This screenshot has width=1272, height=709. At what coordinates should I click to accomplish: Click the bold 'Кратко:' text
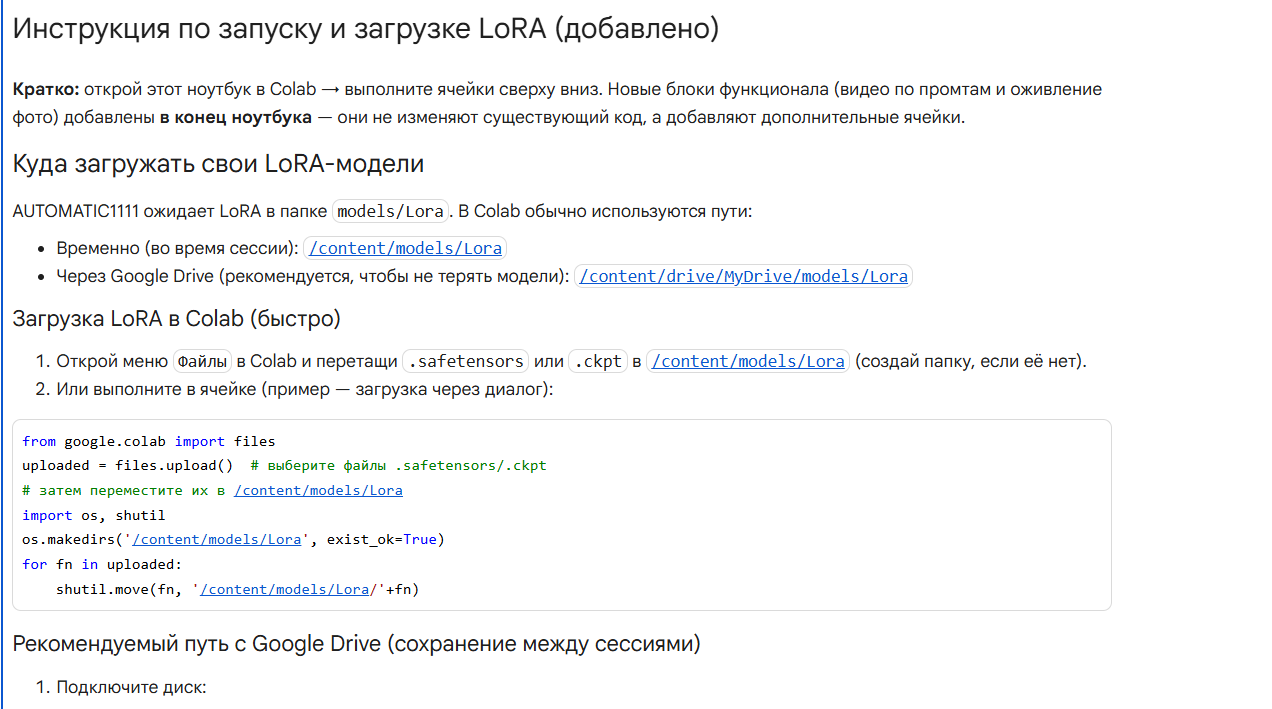click(x=46, y=89)
